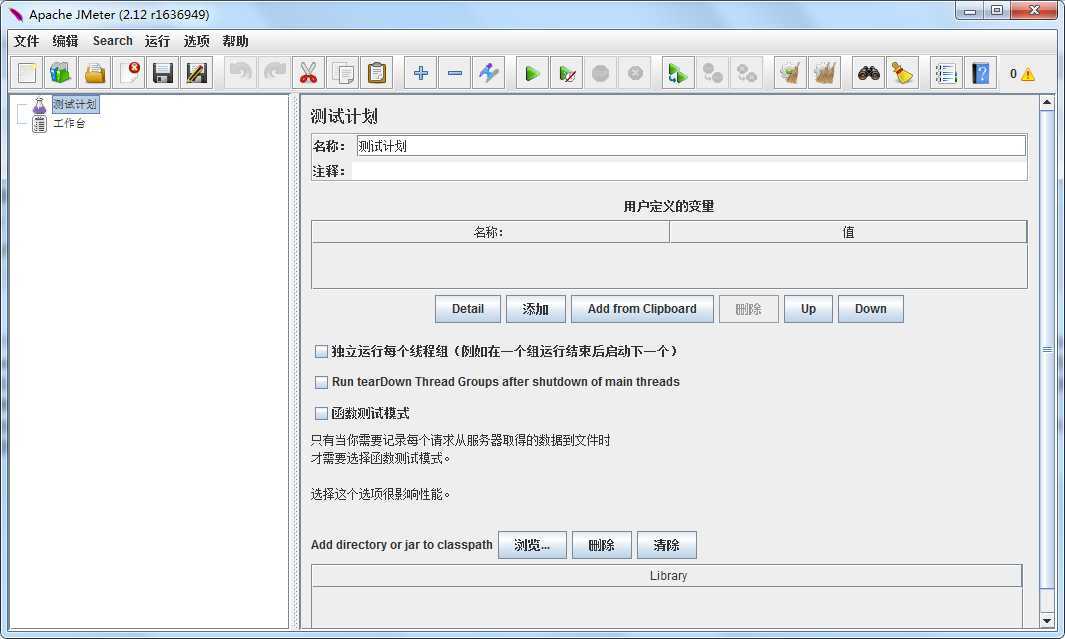Click the 注释 comment field
This screenshot has height=639, width=1065.
coord(688,171)
